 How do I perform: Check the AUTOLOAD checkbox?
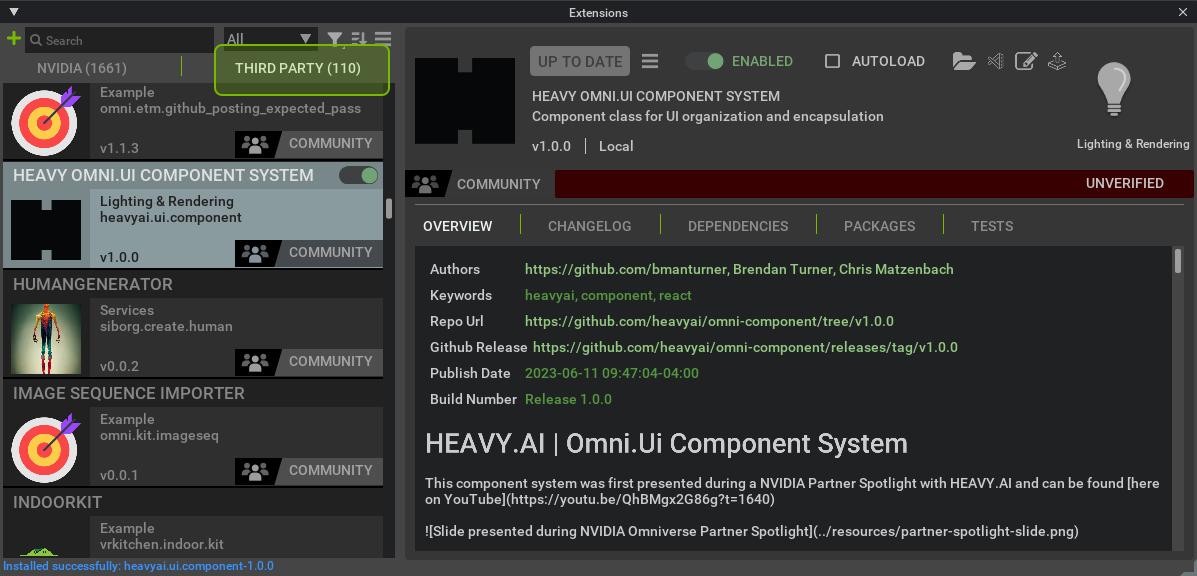[833, 61]
